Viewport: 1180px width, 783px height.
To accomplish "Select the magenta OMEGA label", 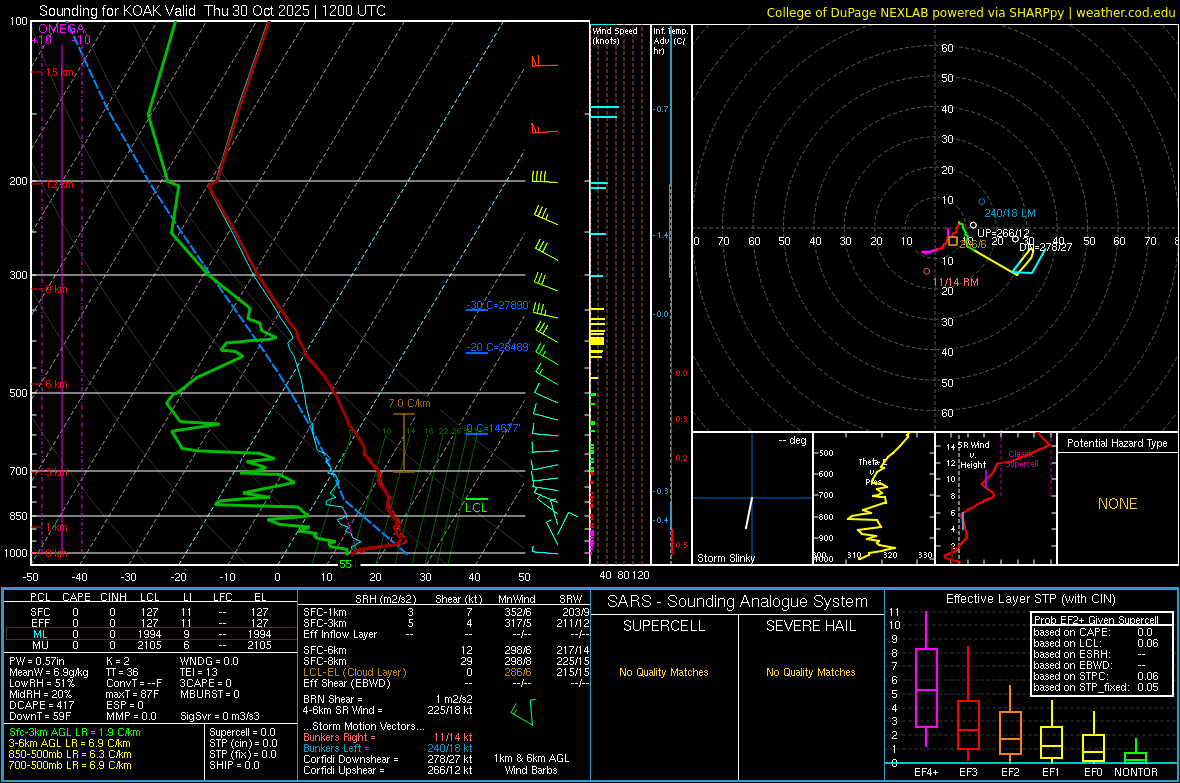I will point(61,29).
